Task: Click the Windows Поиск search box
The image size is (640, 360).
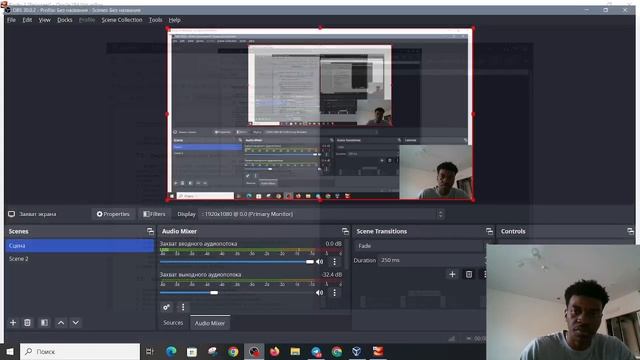Action: [80, 351]
